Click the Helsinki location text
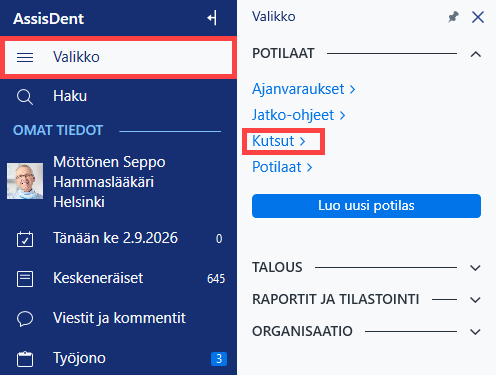This screenshot has width=496, height=375. (x=79, y=202)
